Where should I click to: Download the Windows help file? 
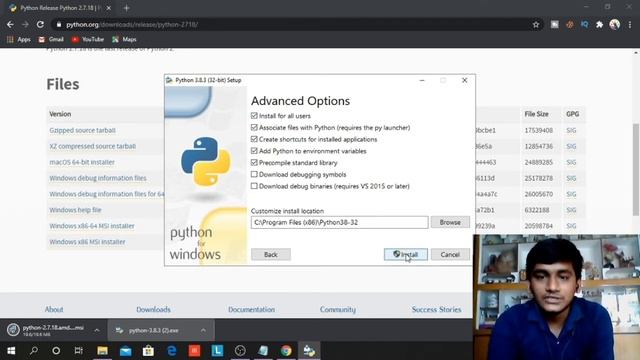pos(76,210)
